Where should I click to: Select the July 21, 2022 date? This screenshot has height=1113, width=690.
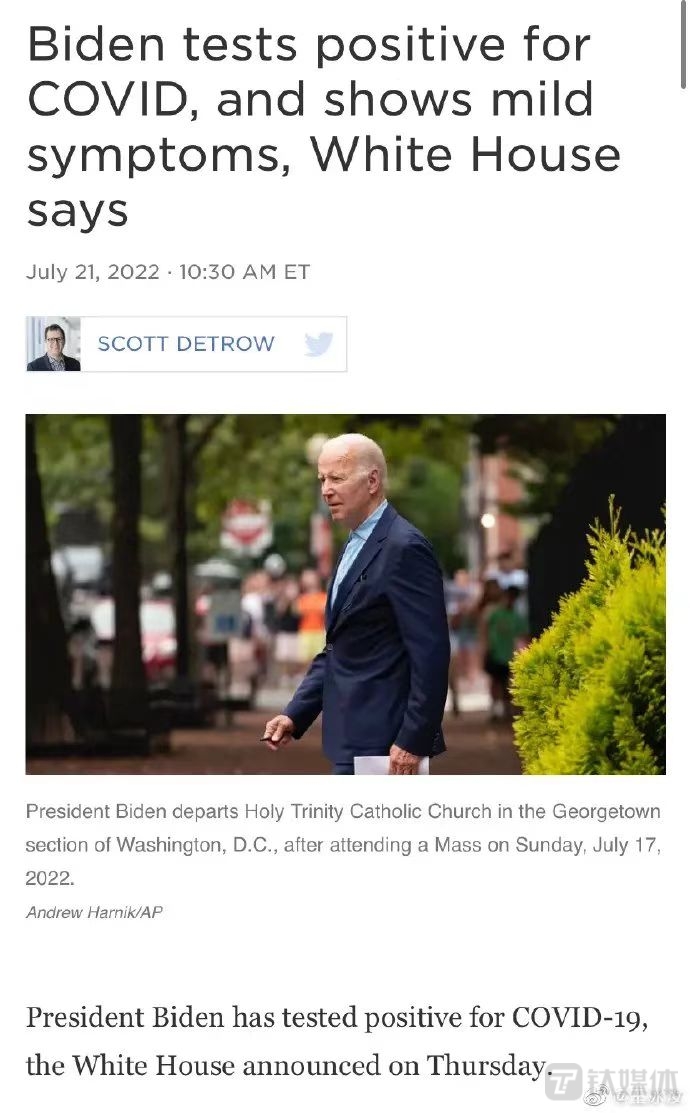click(93, 272)
